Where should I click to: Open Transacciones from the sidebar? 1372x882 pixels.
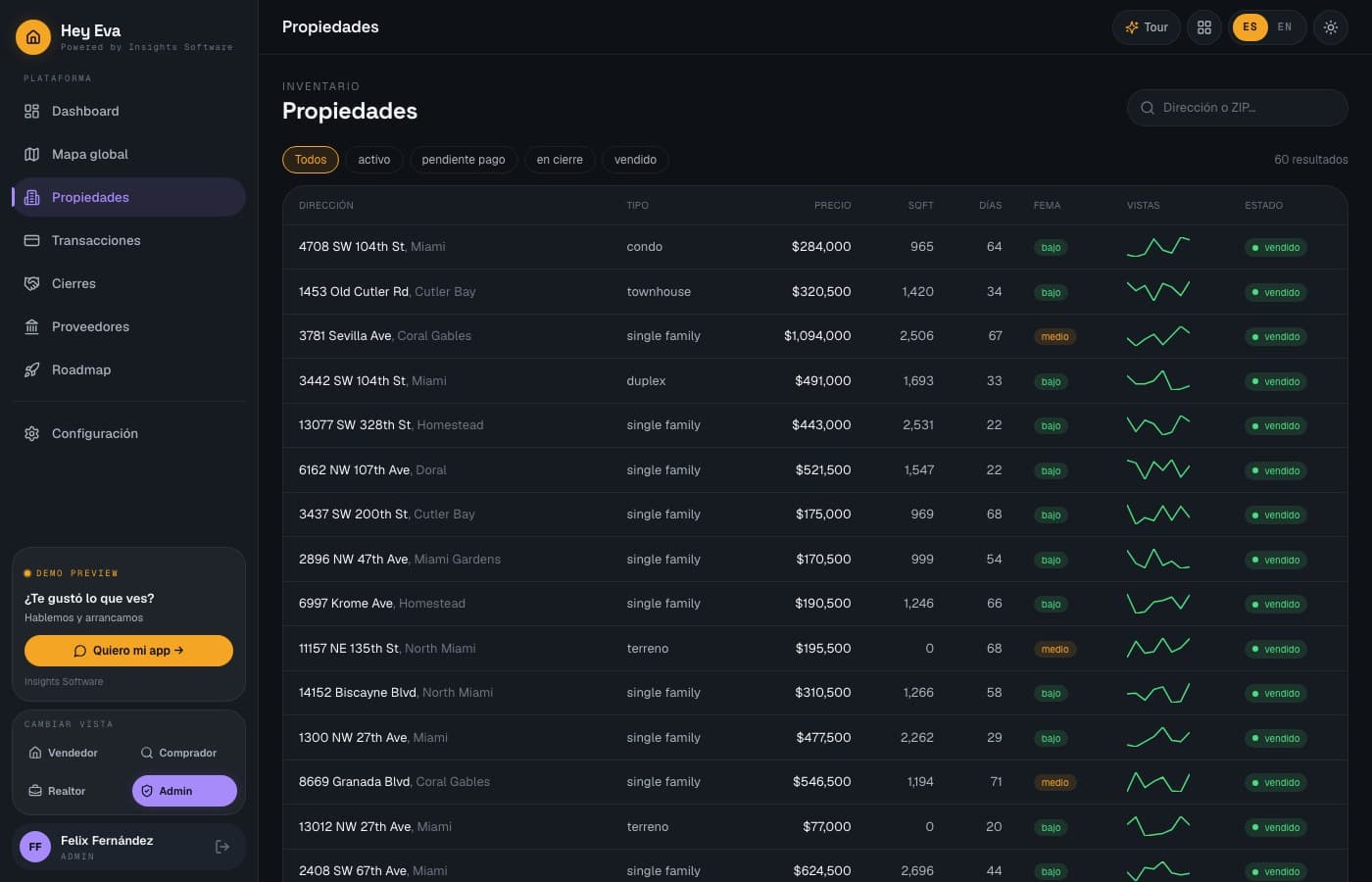click(x=128, y=241)
